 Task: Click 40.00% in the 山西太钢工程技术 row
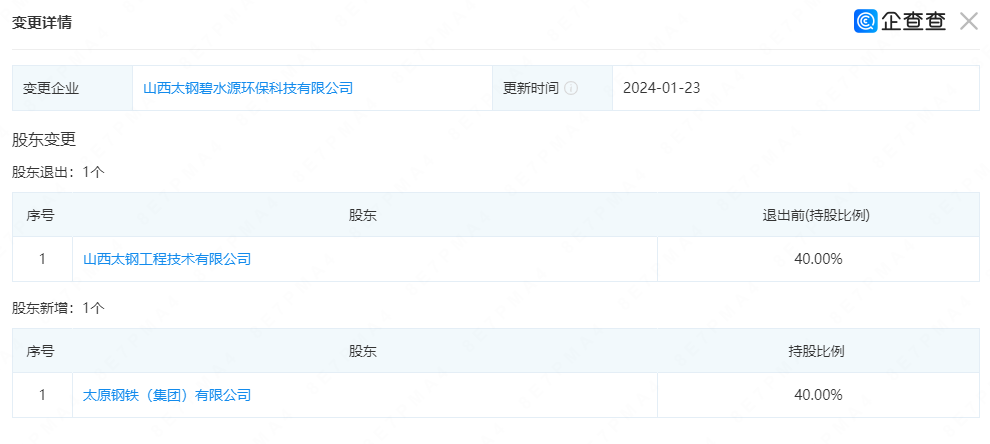tap(818, 259)
